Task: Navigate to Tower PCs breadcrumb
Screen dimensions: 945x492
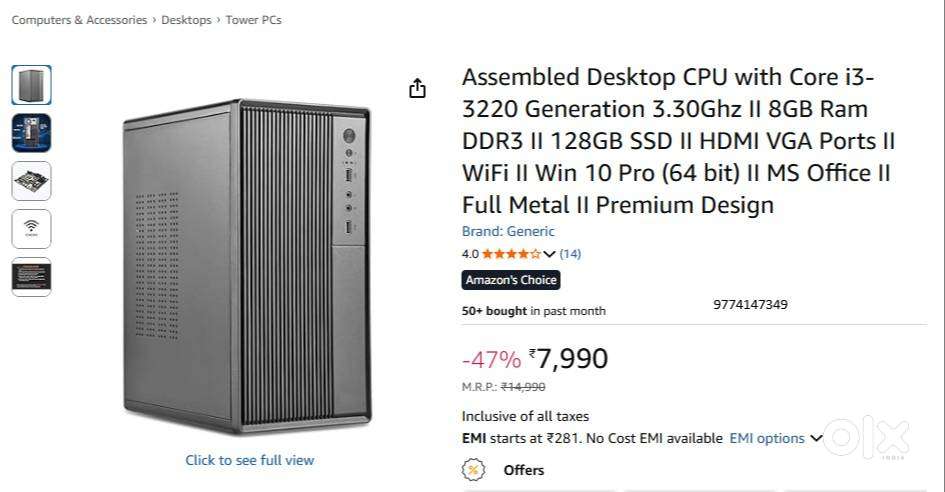Action: (x=253, y=20)
